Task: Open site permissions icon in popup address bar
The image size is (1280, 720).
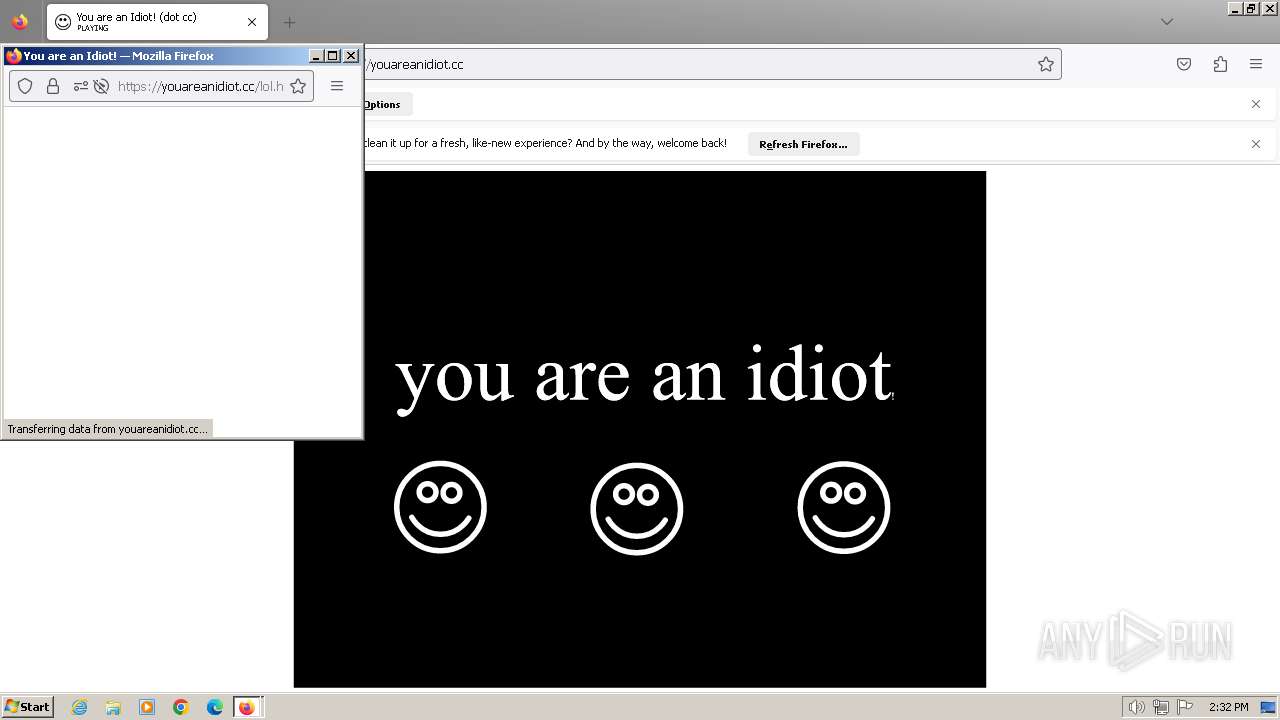Action: tap(81, 86)
